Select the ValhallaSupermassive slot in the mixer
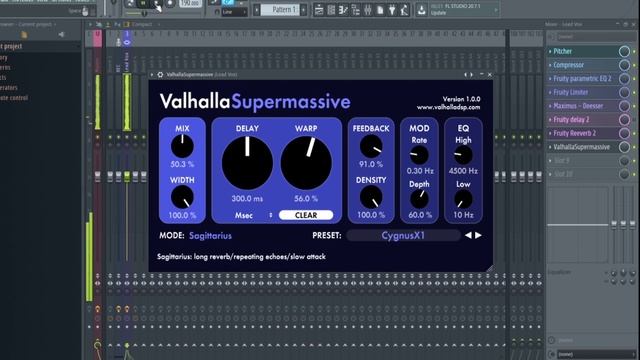 click(x=582, y=147)
